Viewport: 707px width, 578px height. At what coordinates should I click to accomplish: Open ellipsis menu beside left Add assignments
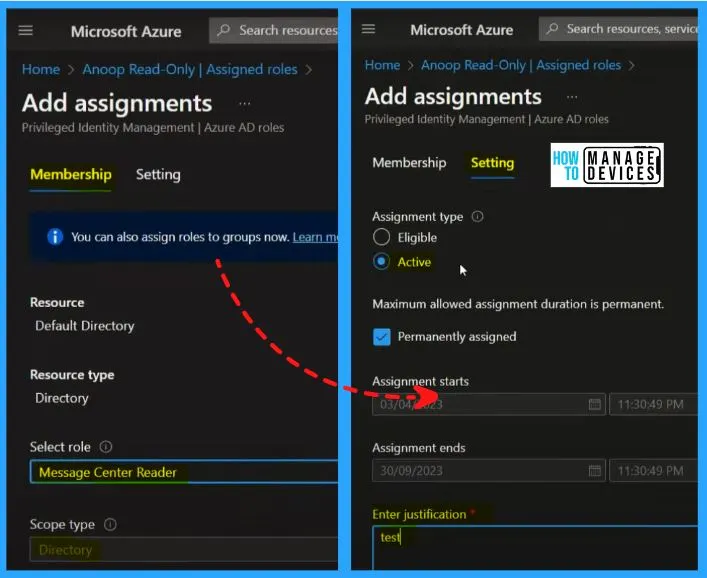(244, 104)
